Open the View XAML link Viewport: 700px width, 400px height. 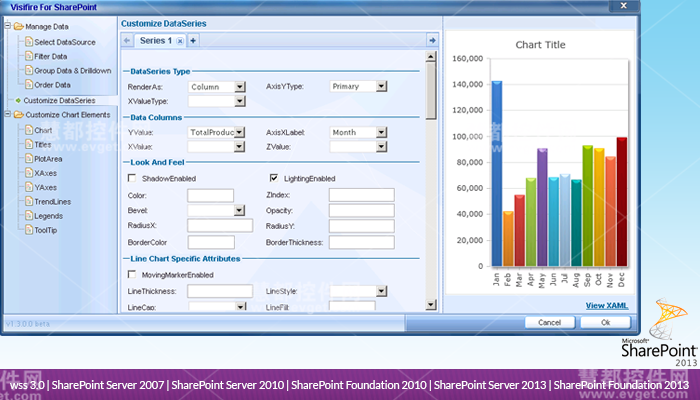pyautogui.click(x=607, y=305)
